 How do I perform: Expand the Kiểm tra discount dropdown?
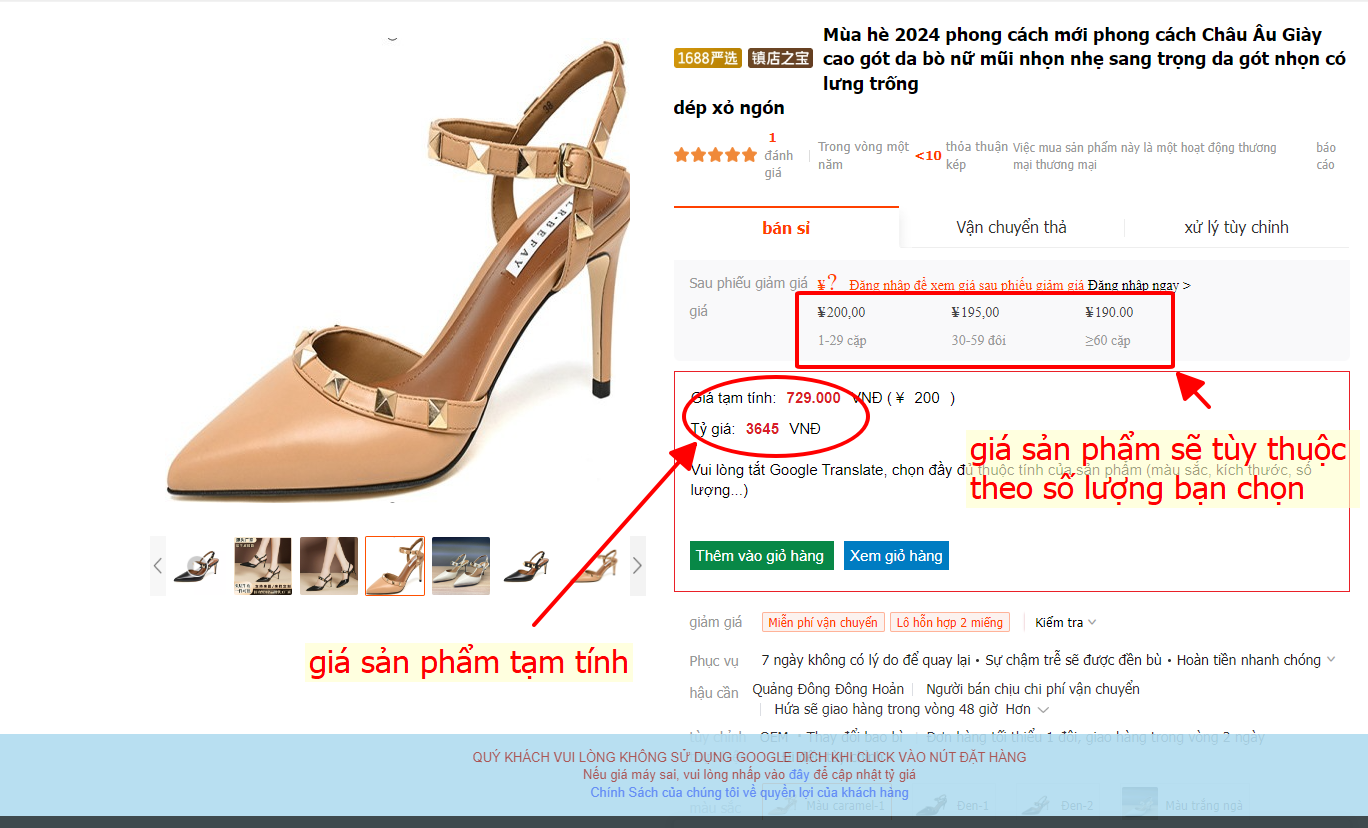tap(1066, 622)
